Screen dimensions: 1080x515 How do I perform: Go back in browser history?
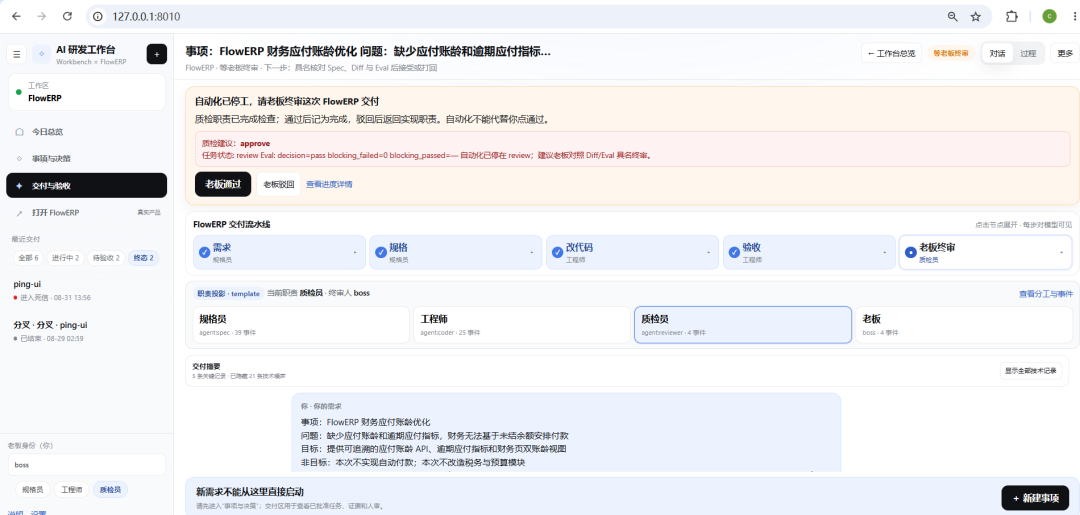point(17,16)
